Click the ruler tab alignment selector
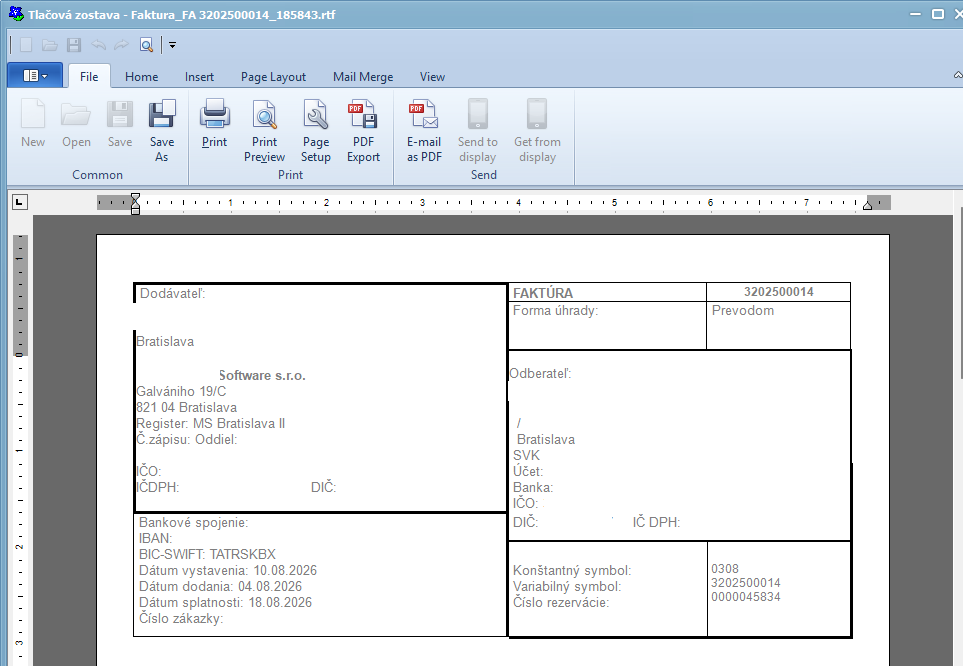The image size is (963, 666). click(20, 202)
